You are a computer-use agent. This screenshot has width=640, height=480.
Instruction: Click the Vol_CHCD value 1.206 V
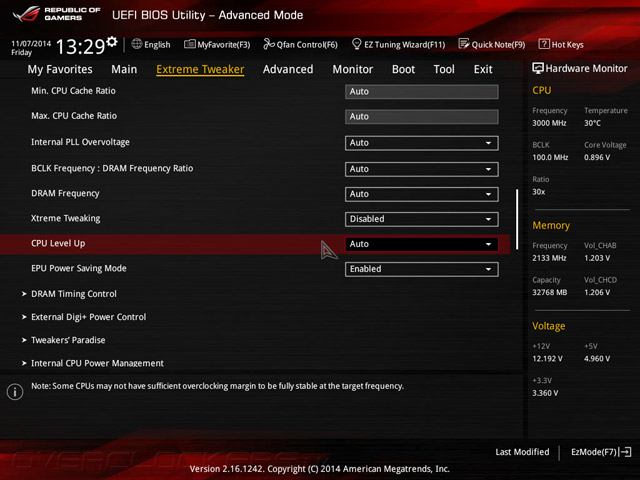point(597,292)
